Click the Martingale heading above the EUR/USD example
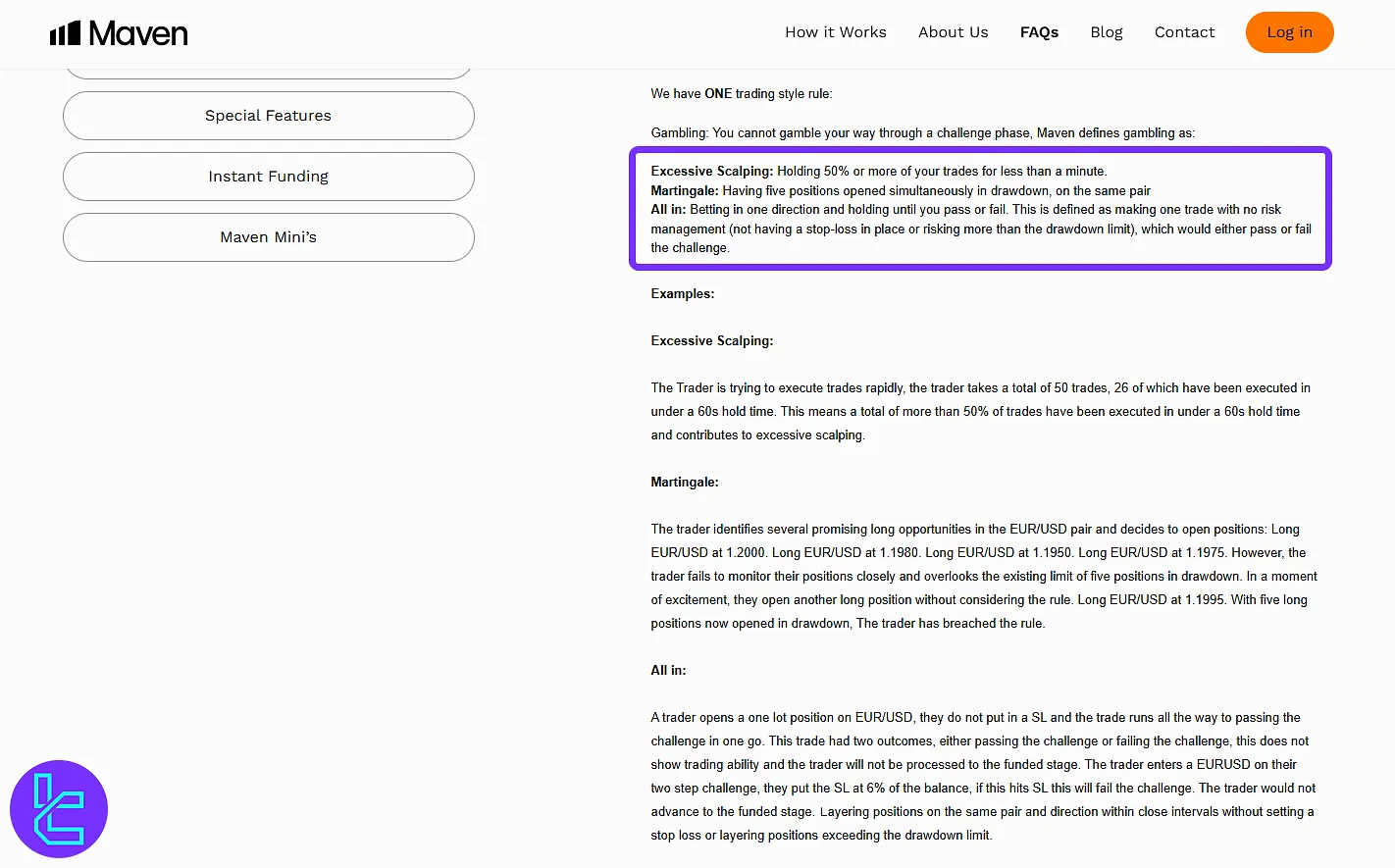 [685, 483]
